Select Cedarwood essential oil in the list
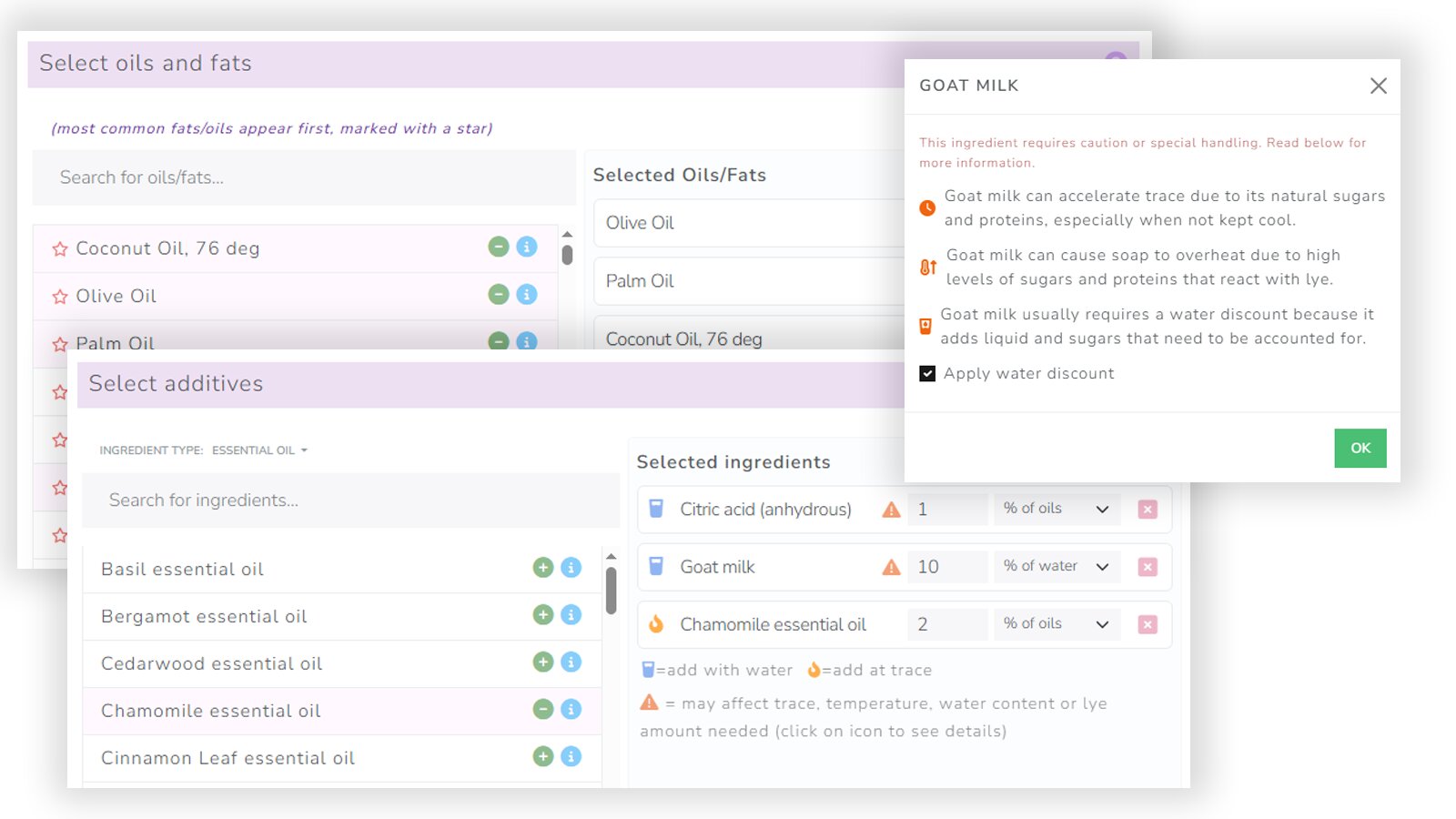 [x=212, y=663]
